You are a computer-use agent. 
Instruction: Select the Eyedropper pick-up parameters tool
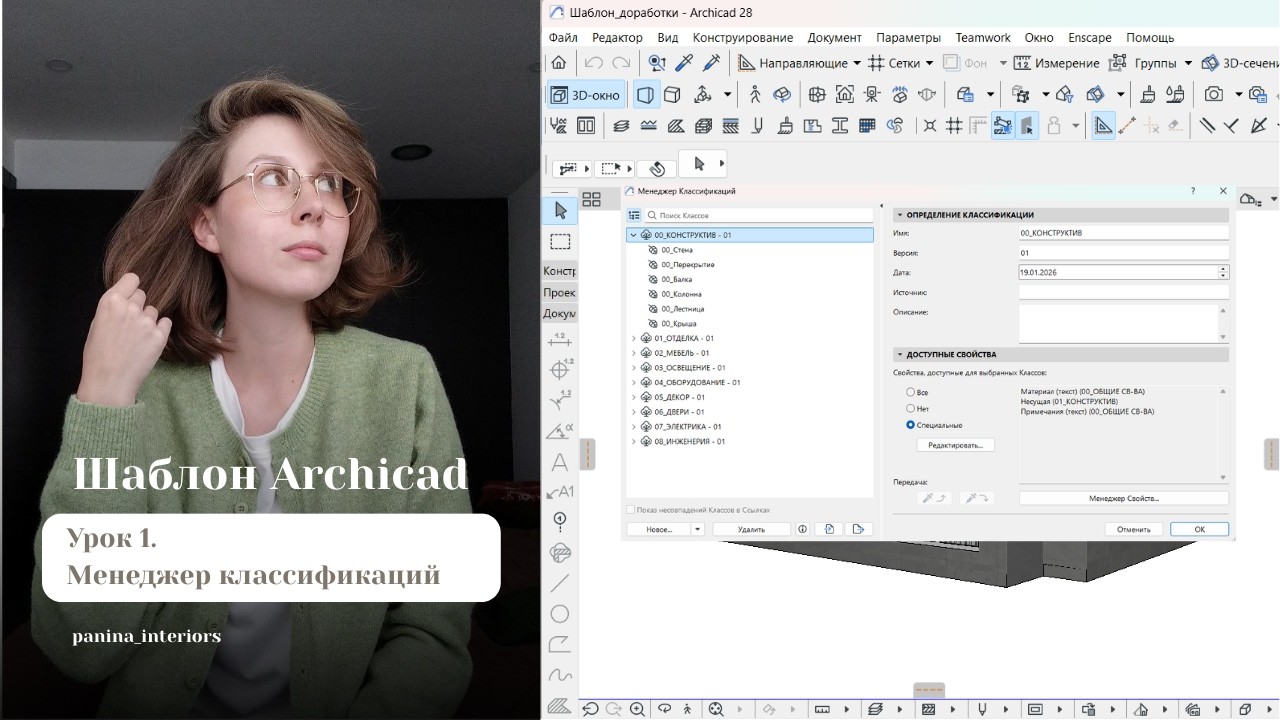(685, 63)
